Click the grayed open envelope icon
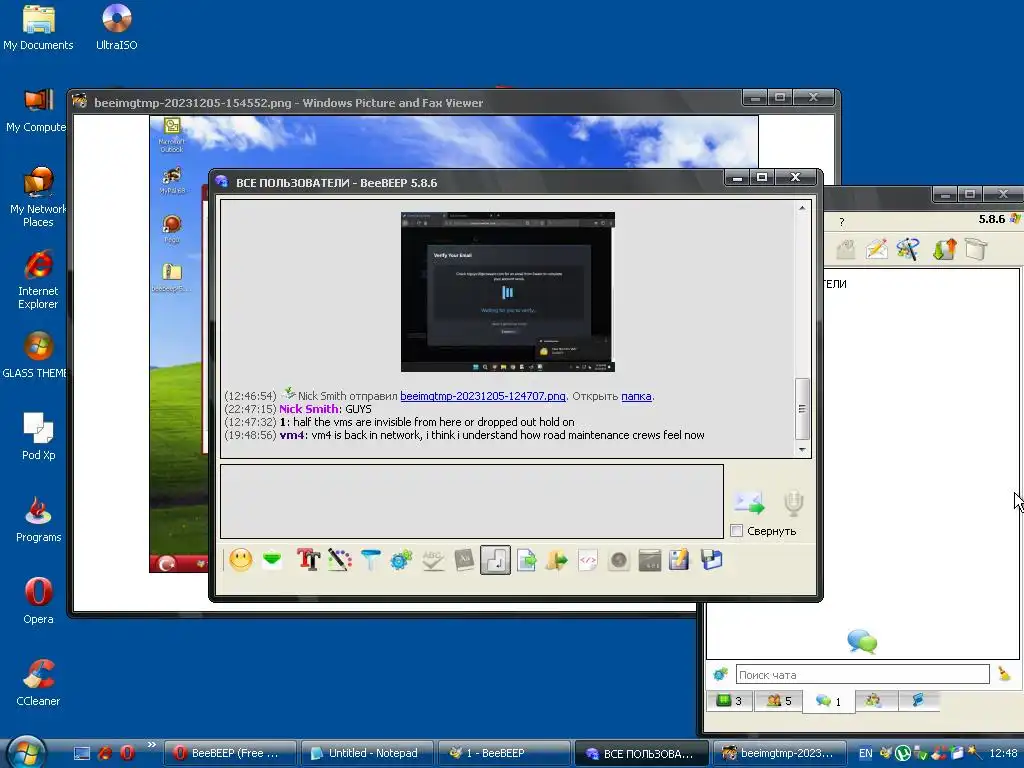The height and width of the screenshot is (768, 1024). [846, 249]
